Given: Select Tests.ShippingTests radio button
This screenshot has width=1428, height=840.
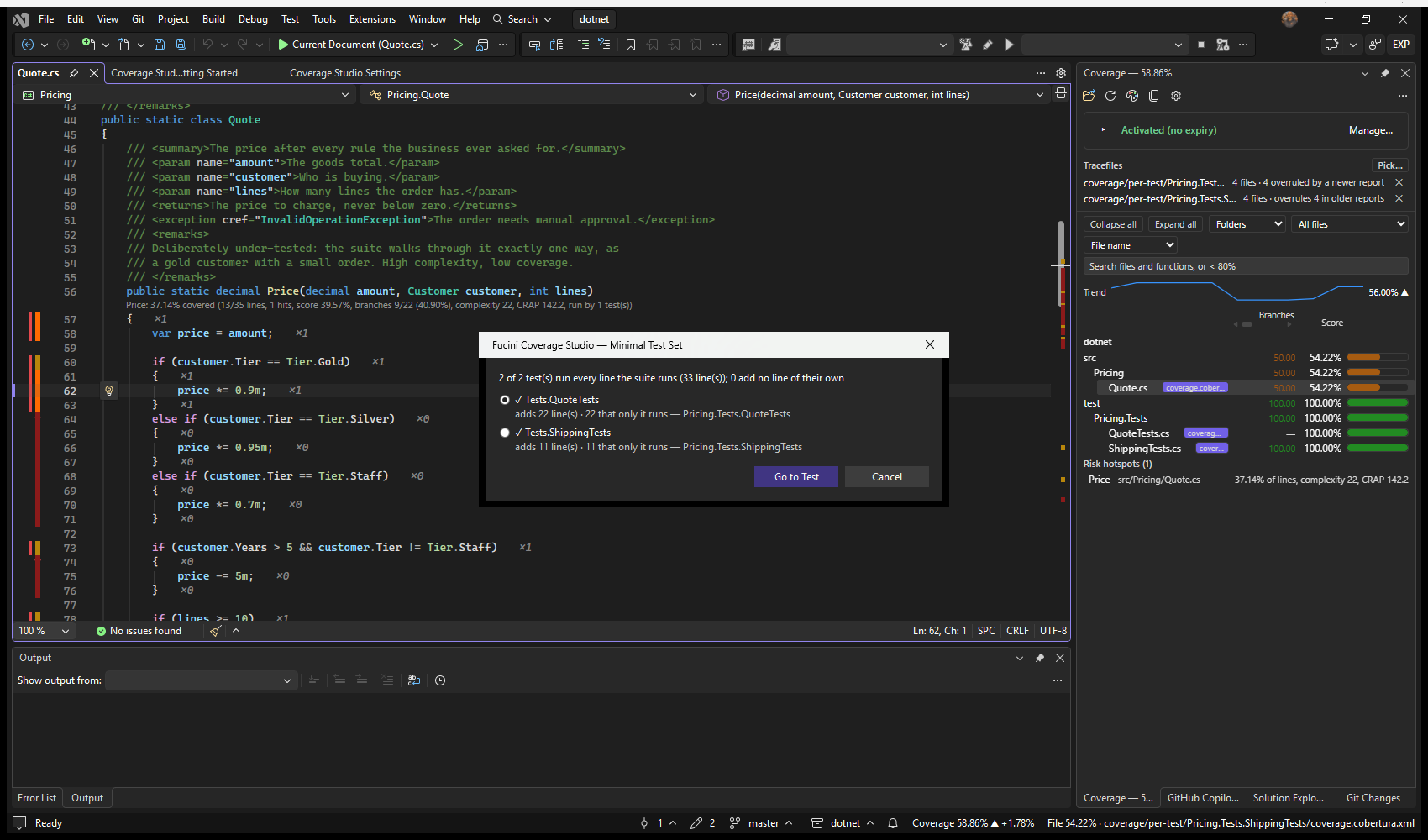Looking at the screenshot, I should point(505,433).
